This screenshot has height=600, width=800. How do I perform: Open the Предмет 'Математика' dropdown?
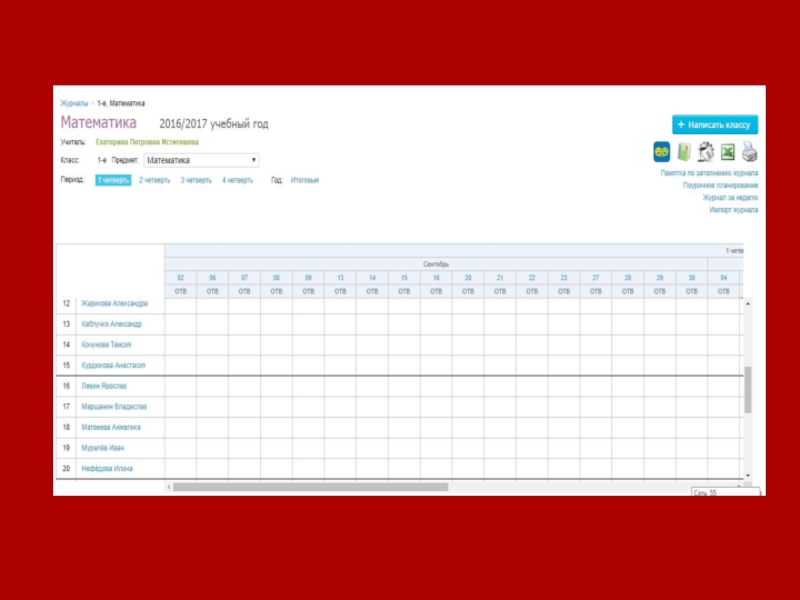201,160
